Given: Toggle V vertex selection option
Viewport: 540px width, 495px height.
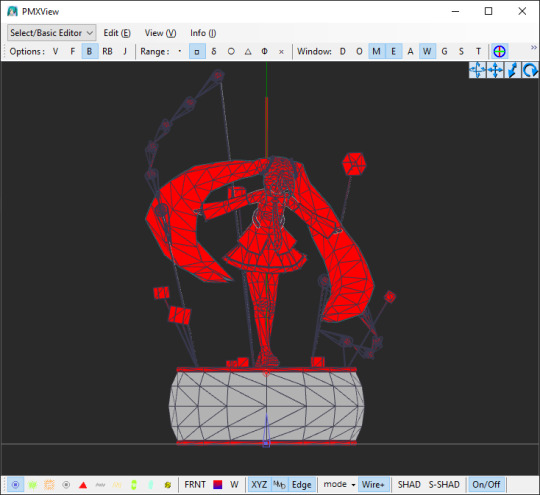Looking at the screenshot, I should pyautogui.click(x=55, y=51).
